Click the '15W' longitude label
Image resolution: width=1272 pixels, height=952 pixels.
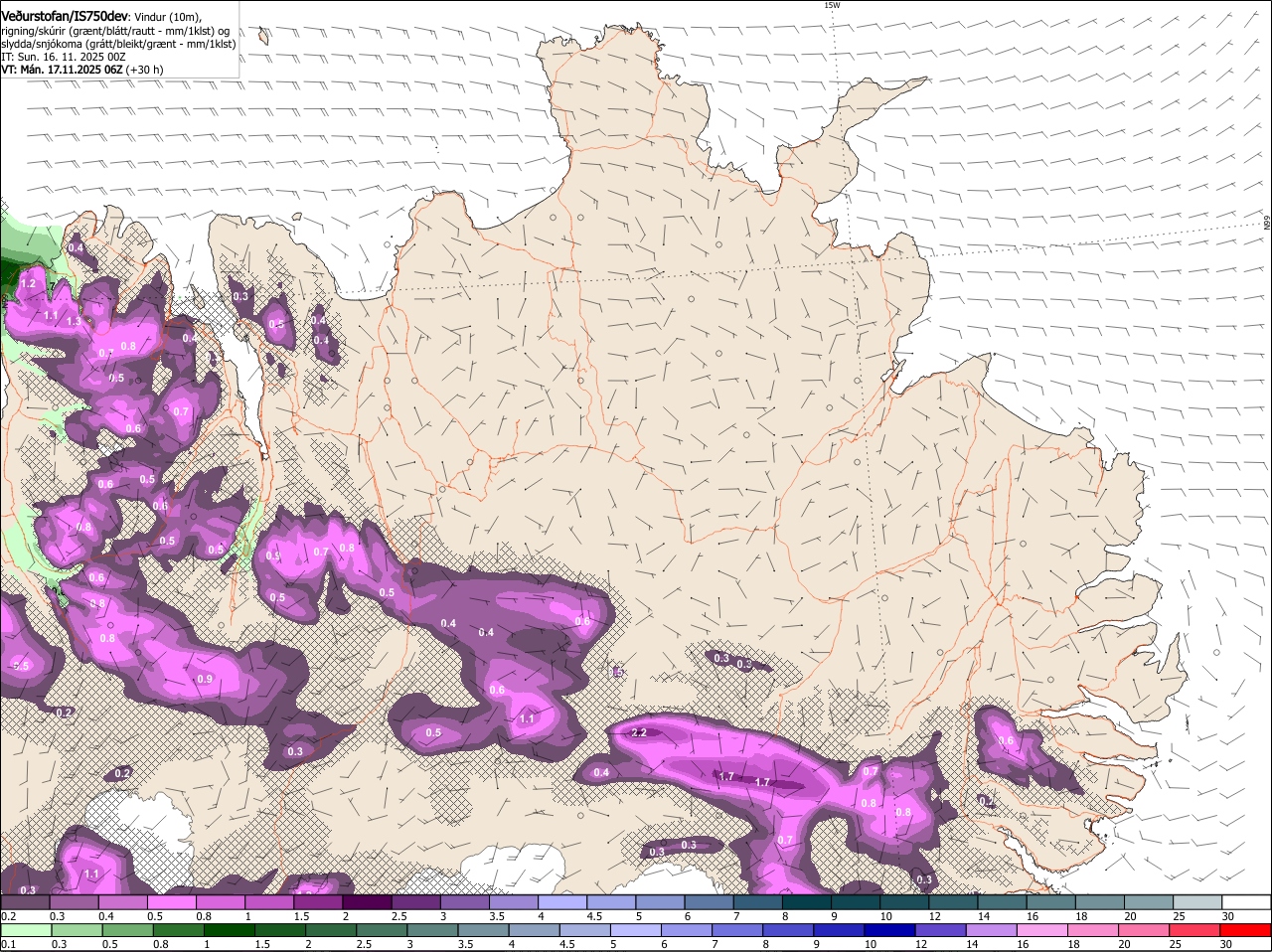(832, 5)
